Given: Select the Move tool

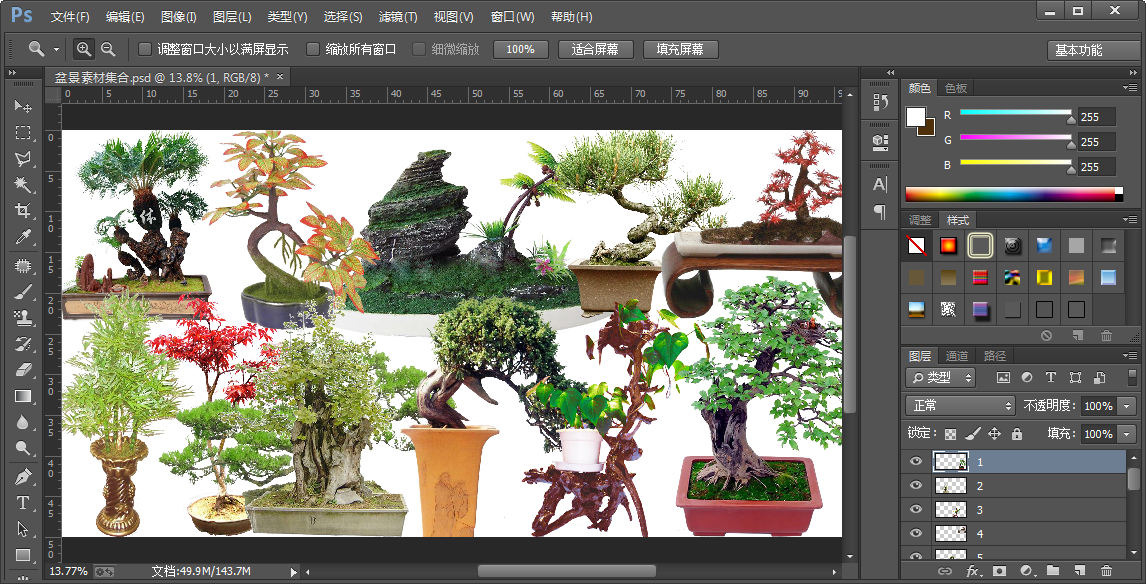Looking at the screenshot, I should coord(23,106).
